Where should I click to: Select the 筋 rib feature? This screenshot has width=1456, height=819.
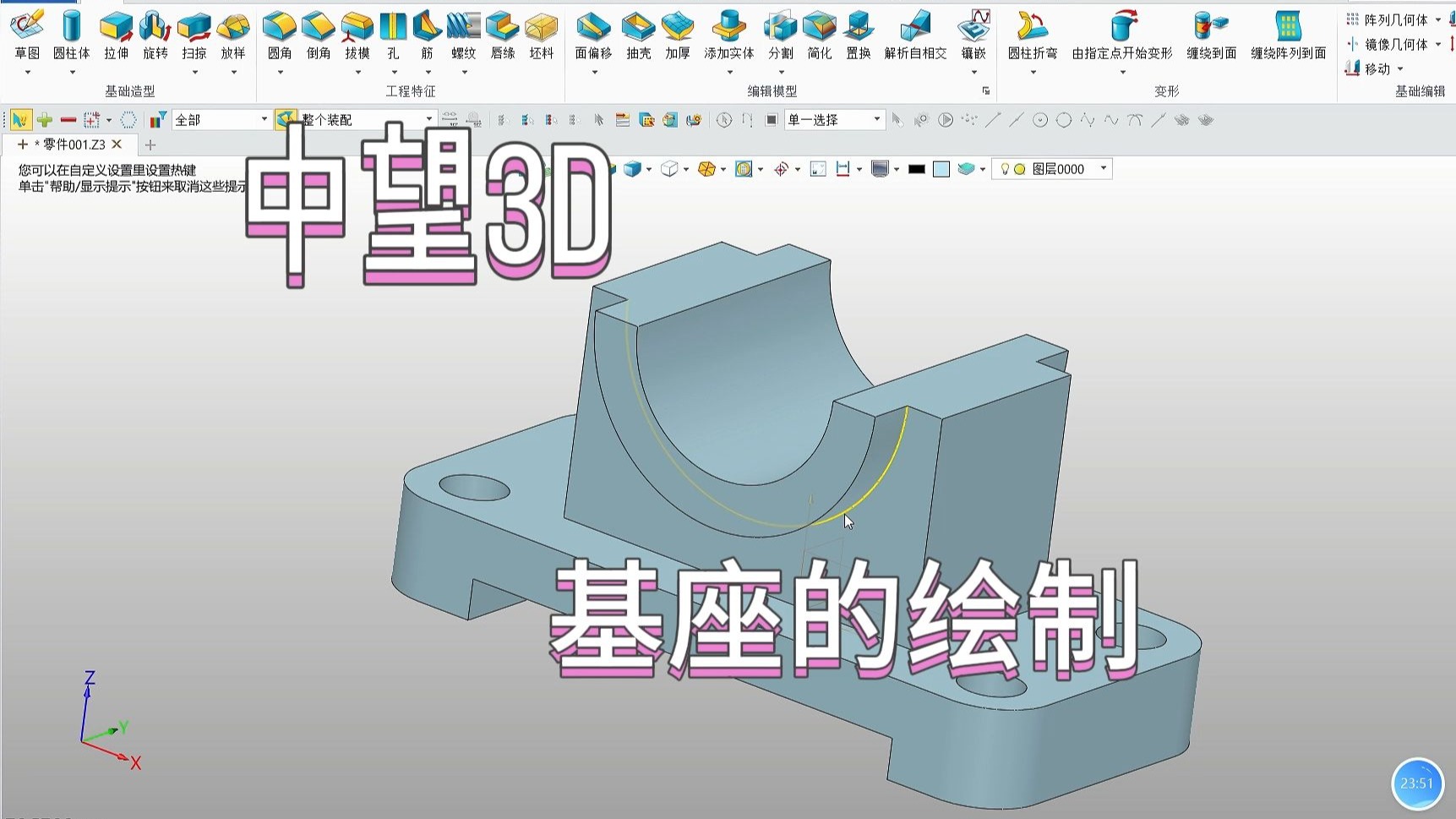[x=427, y=36]
